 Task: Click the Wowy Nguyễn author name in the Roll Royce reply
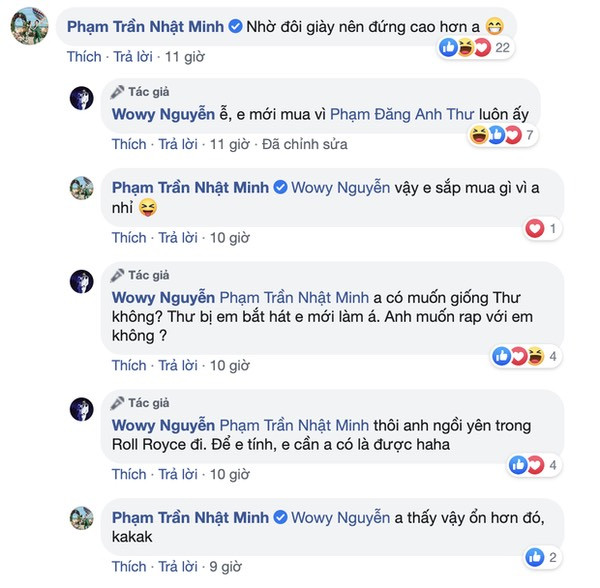163,425
